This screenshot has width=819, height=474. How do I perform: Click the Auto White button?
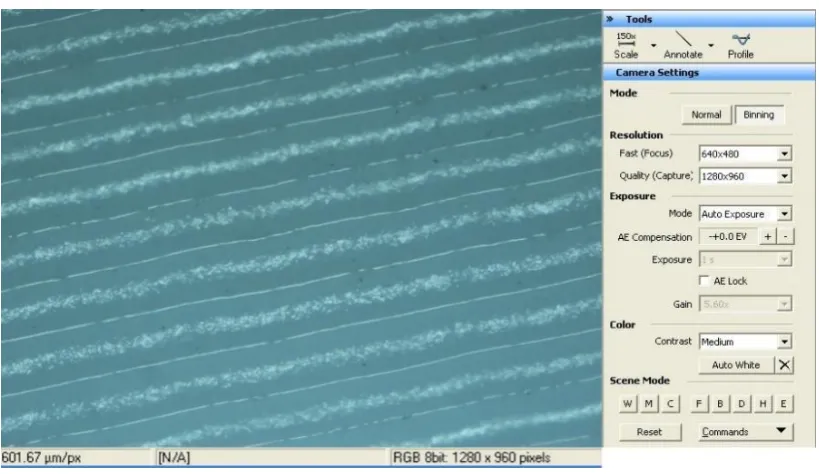pyautogui.click(x=736, y=365)
